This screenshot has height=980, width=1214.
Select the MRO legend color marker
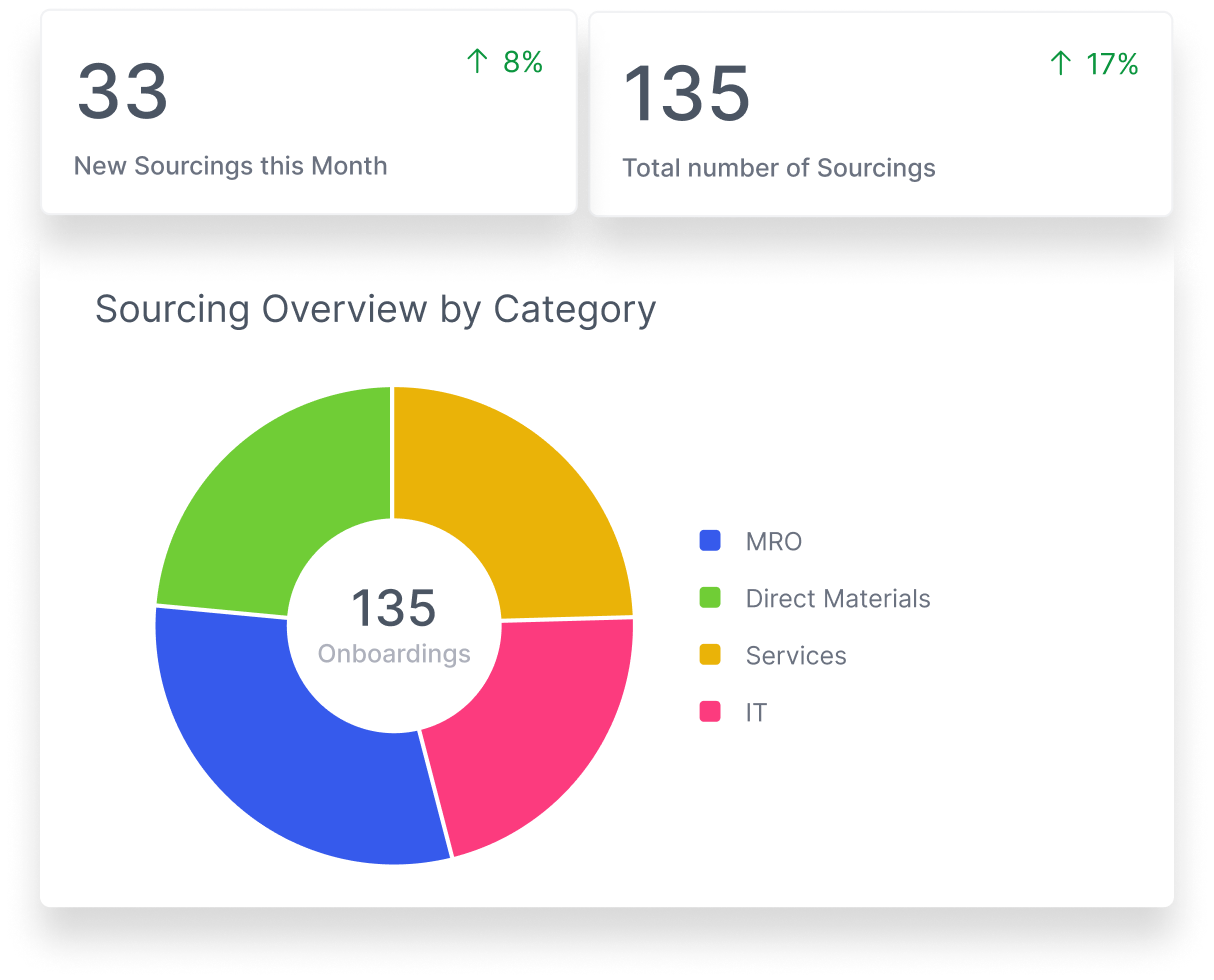(709, 541)
